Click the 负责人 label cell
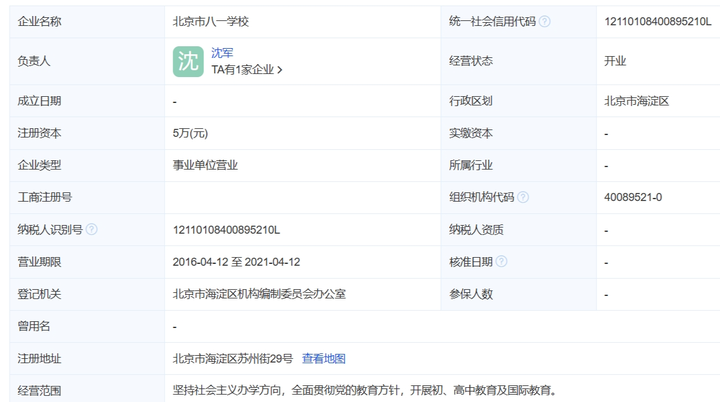The image size is (720, 402). point(87,61)
